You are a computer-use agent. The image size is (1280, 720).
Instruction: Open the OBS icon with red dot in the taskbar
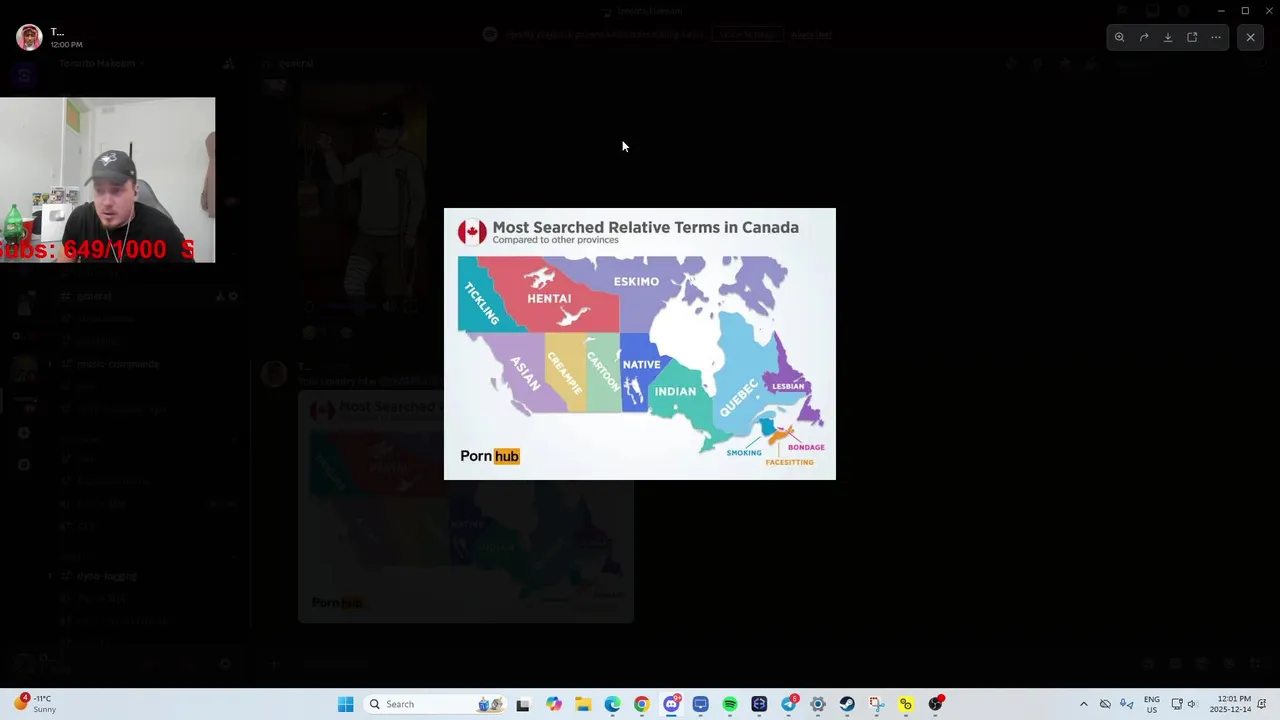coord(935,704)
